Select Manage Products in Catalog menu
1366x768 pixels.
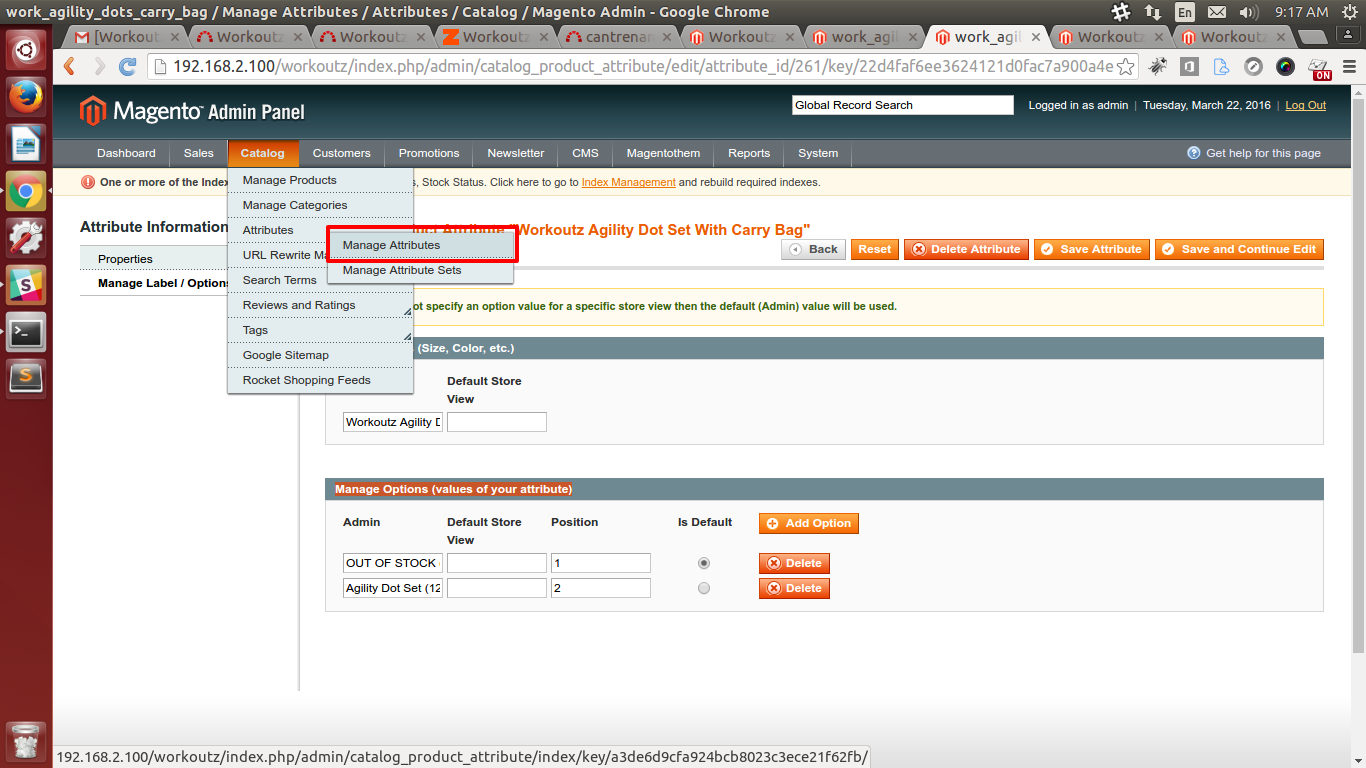(x=321, y=180)
